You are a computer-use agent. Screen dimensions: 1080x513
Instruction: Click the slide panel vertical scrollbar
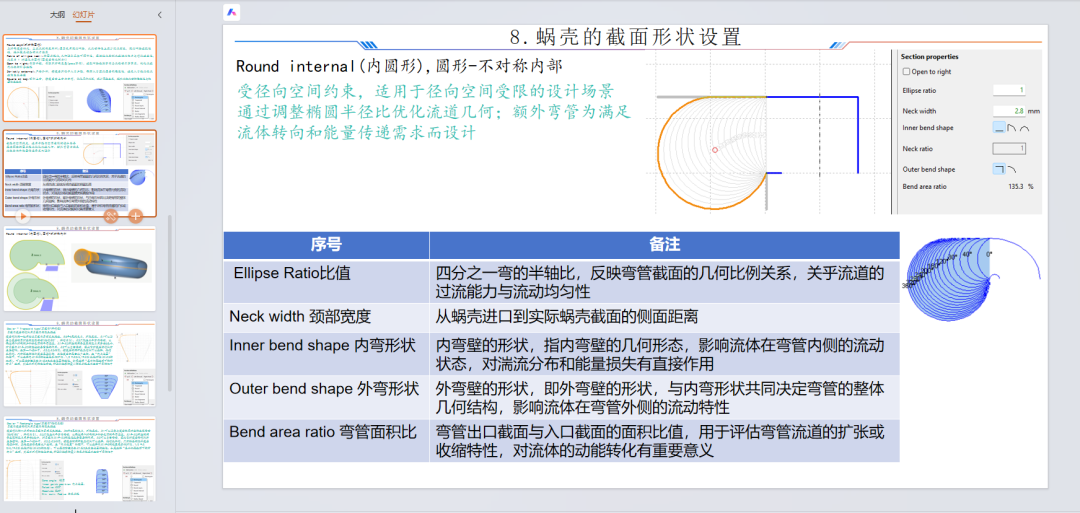[x=169, y=300]
